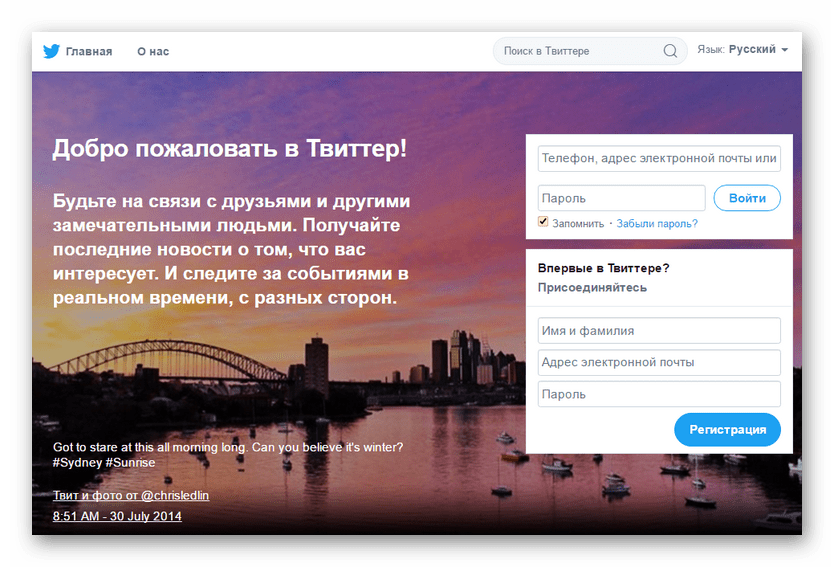
Task: Select the login Пароль field beside Войти
Action: (621, 198)
